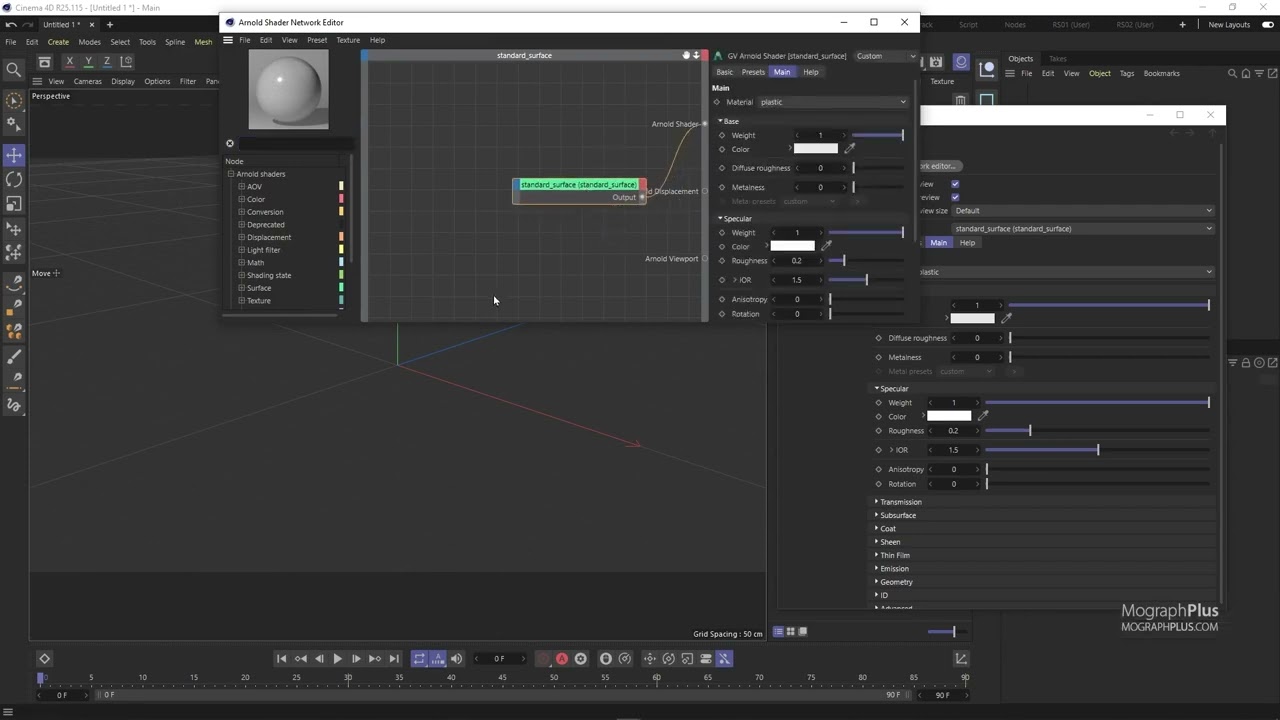Click the play forward button in timeline
This screenshot has height=720, width=1280.
point(337,658)
